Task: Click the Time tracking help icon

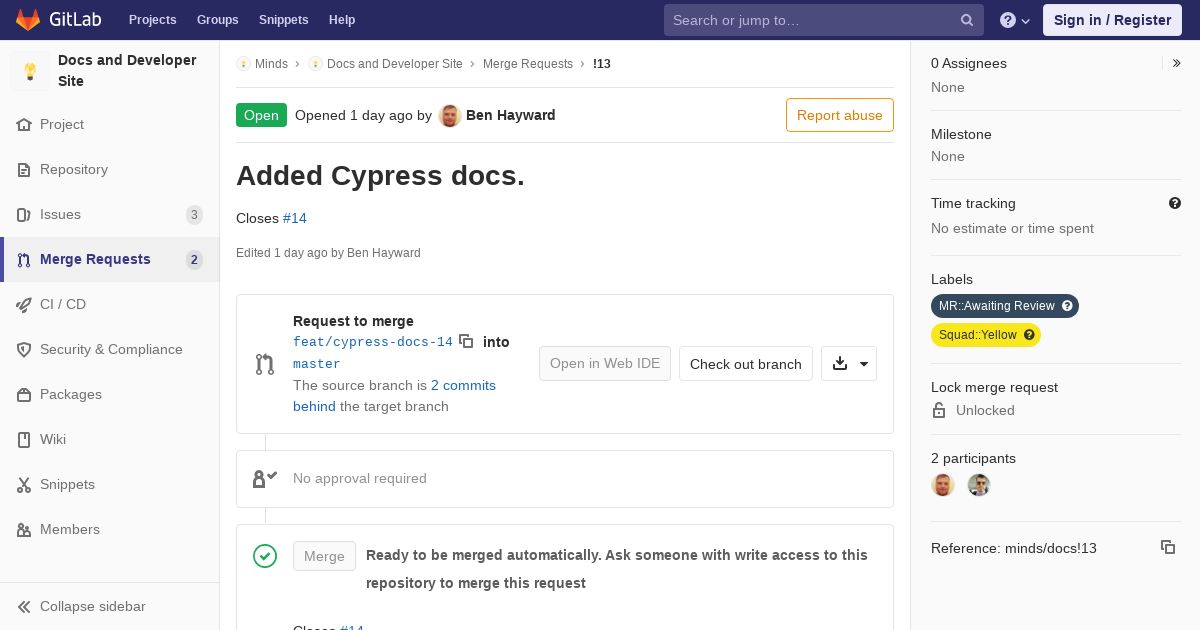Action: pyautogui.click(x=1175, y=203)
